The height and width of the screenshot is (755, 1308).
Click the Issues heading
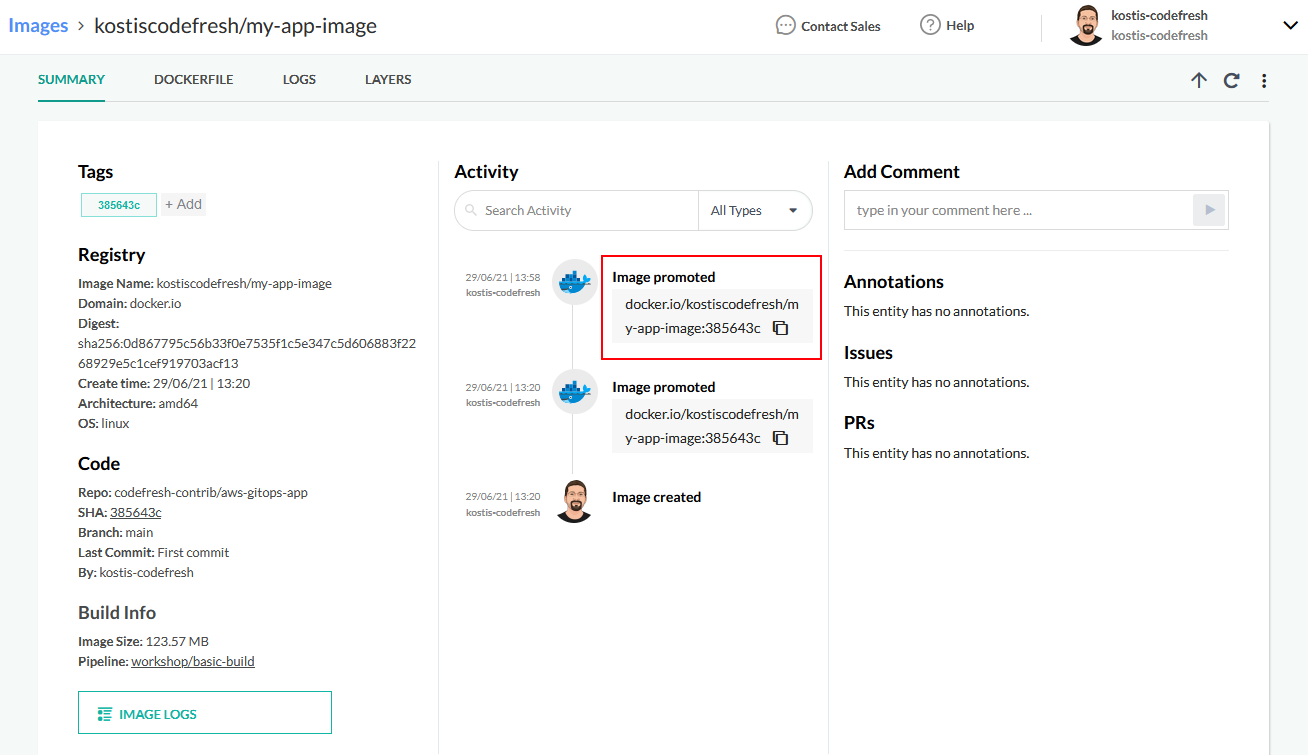868,353
